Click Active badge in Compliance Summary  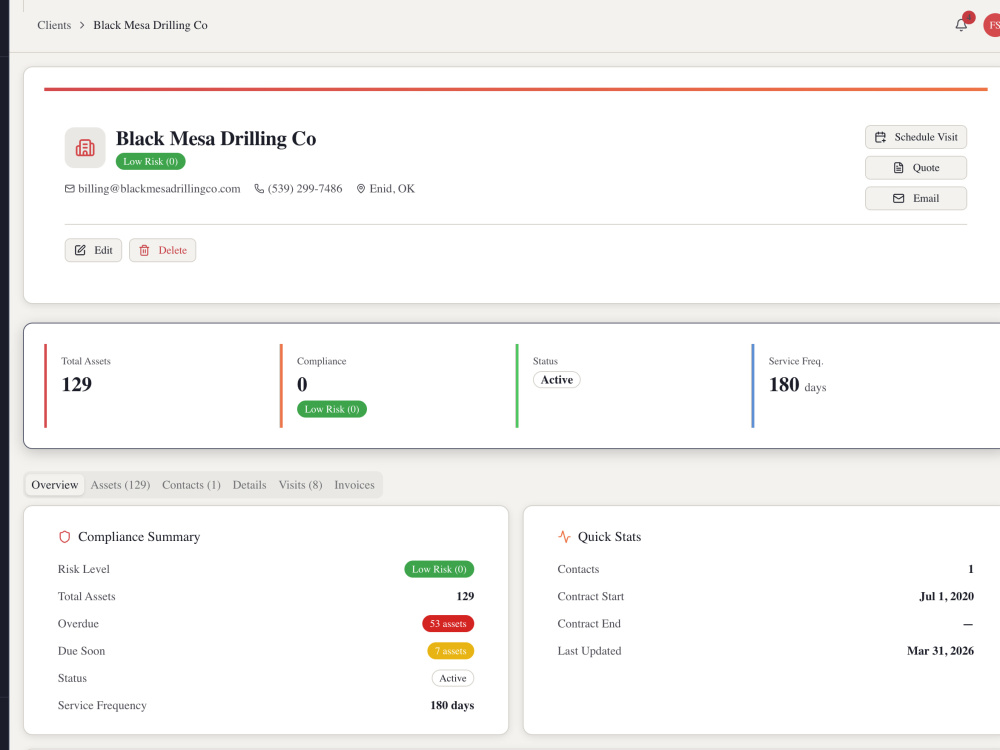pos(453,679)
